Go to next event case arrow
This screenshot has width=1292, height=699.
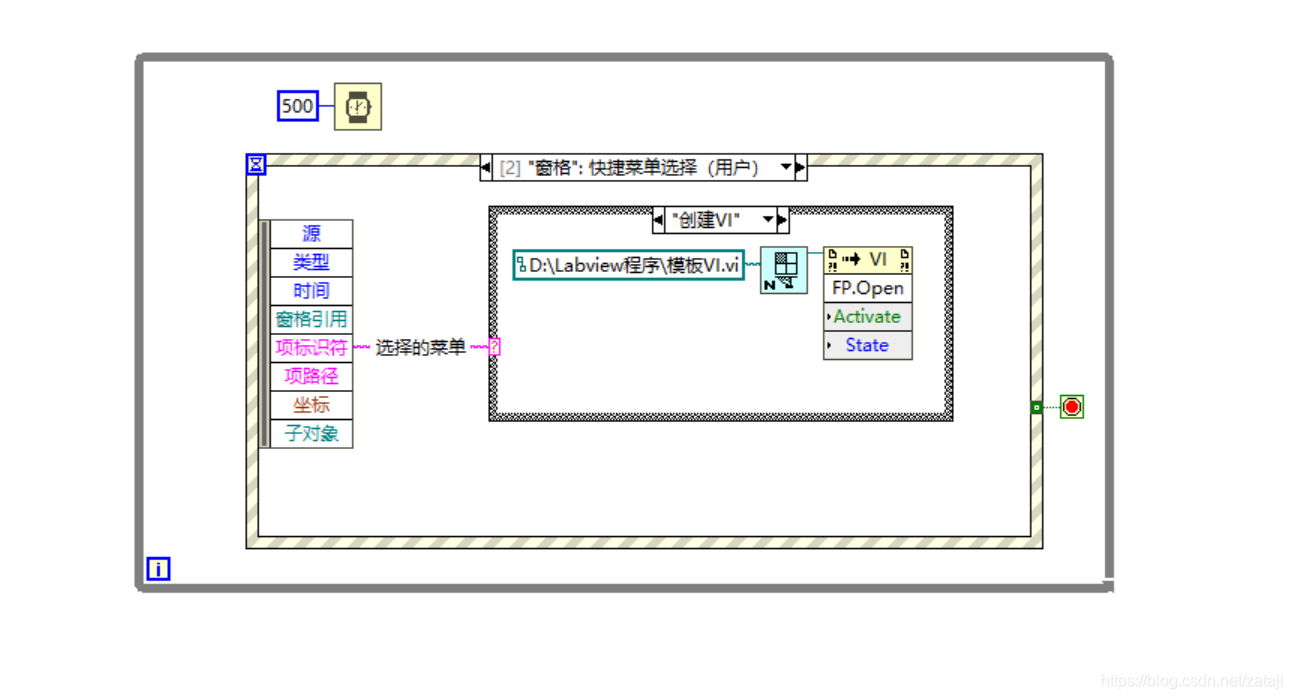800,168
